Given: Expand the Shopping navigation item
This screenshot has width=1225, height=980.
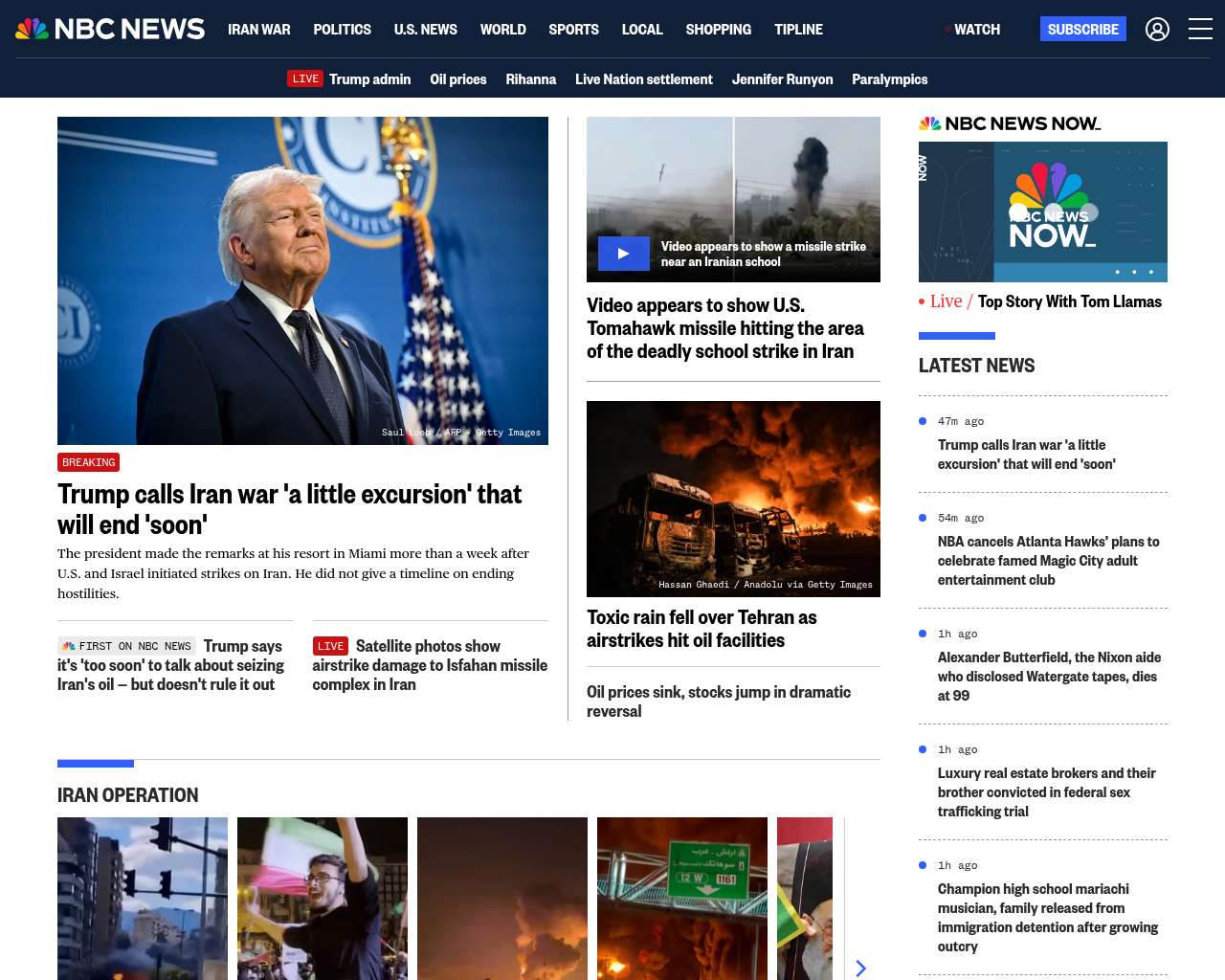Looking at the screenshot, I should 718,30.
